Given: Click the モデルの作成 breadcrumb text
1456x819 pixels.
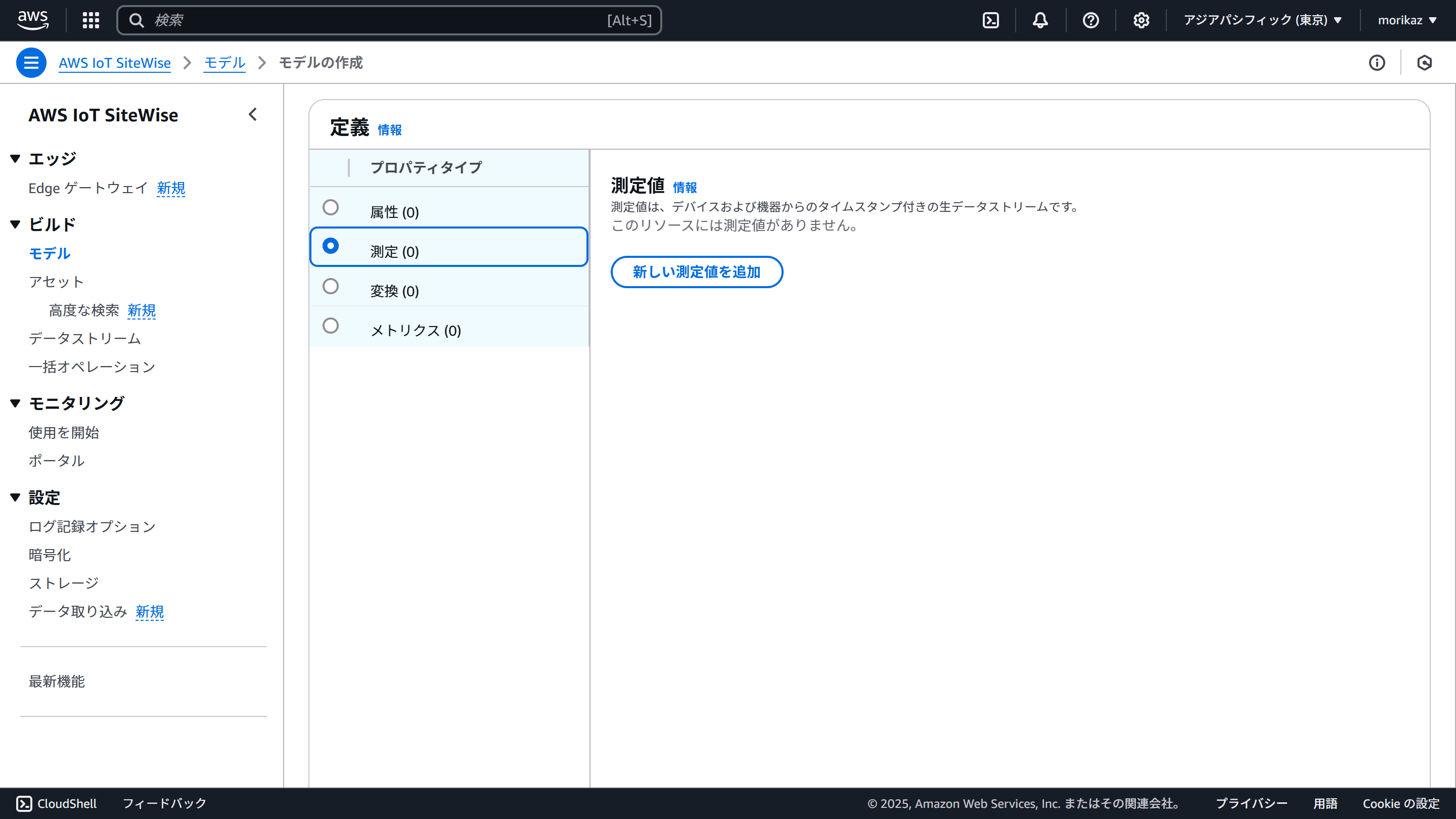Looking at the screenshot, I should click(x=321, y=62).
